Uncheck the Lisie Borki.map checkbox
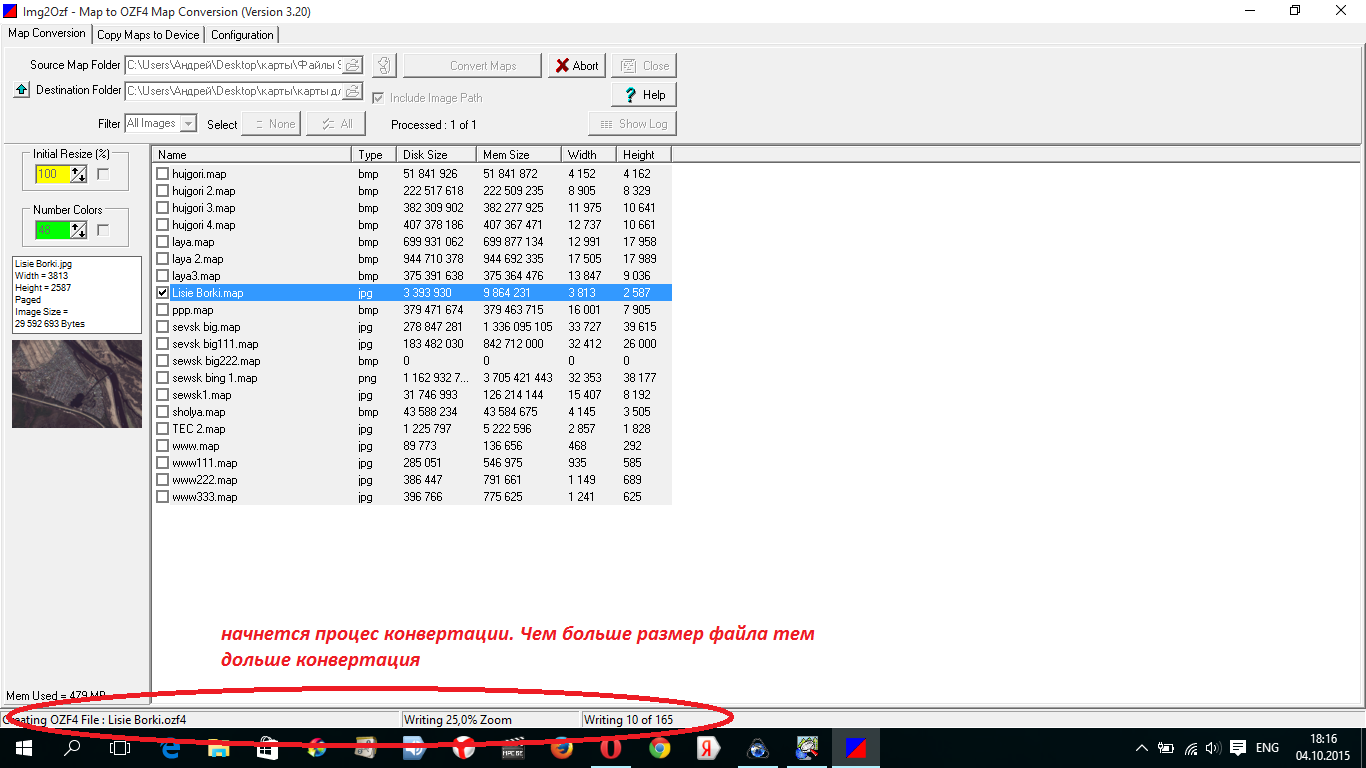 point(162,293)
